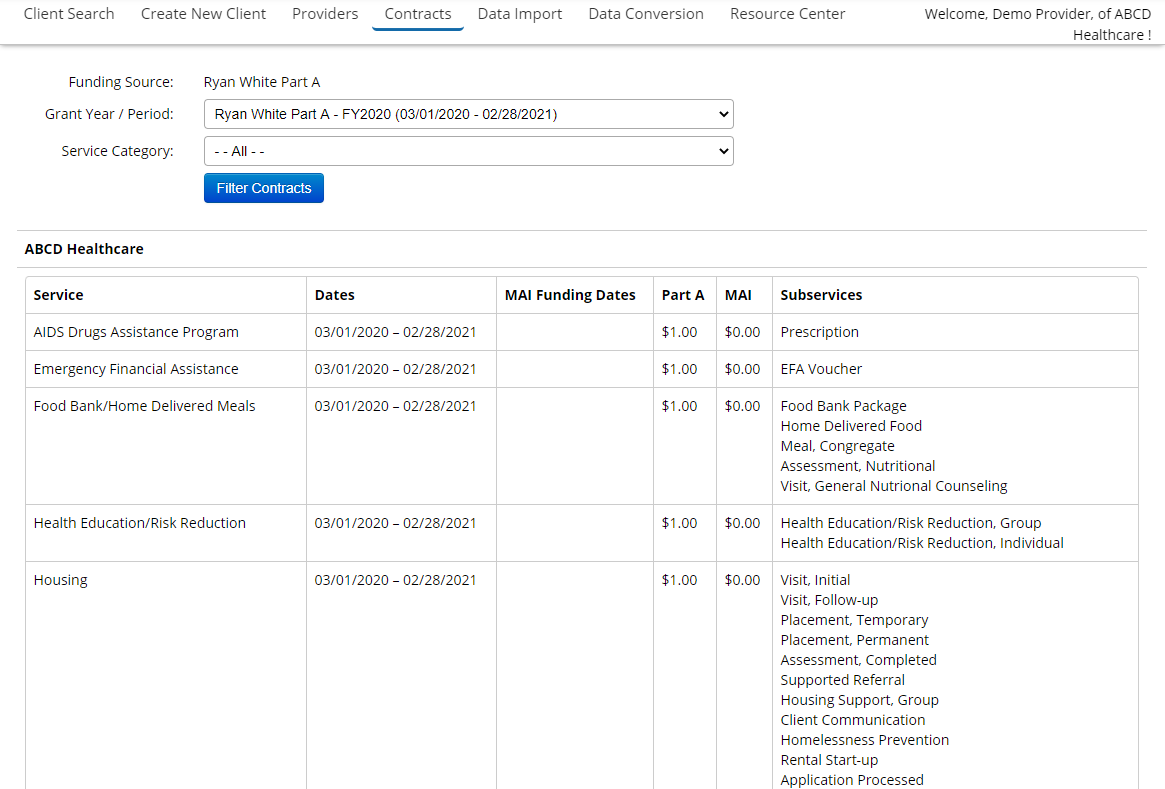Click the ABCD Healthcare section heading
The image size is (1165, 789).
tap(84, 250)
